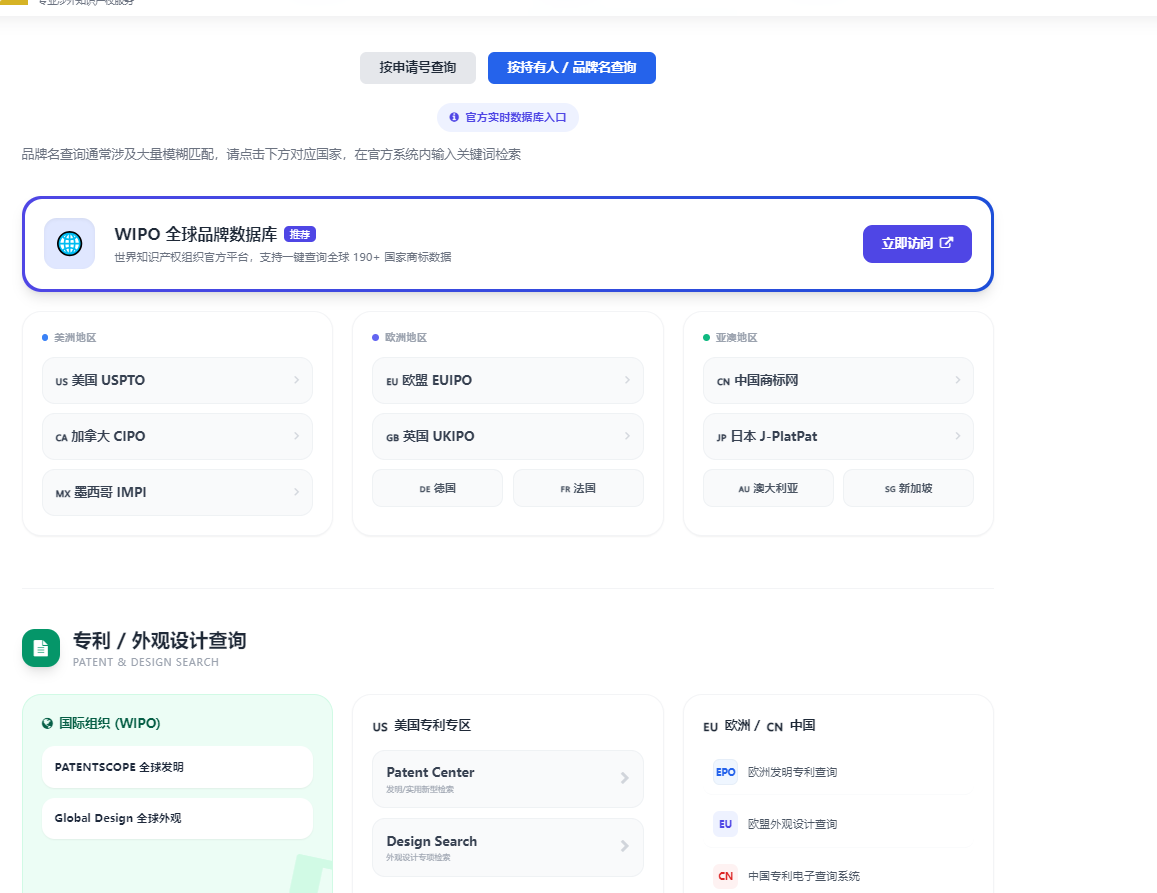
Task: Click the EPO badge icon
Action: point(725,772)
